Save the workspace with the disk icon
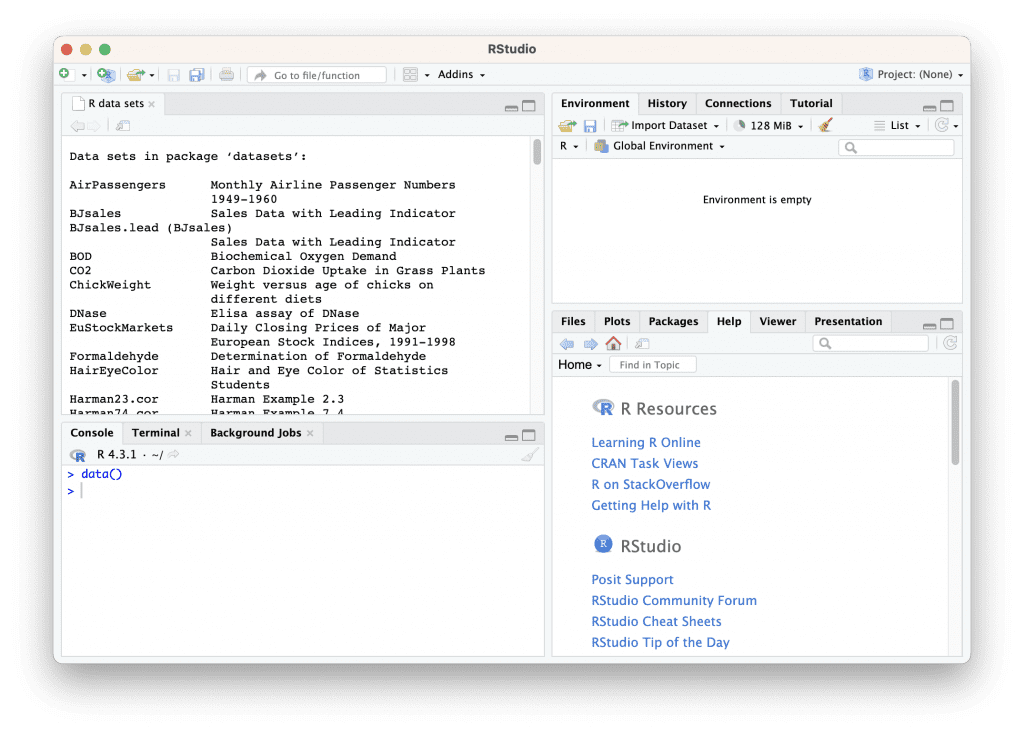This screenshot has height=734, width=1024. point(591,124)
